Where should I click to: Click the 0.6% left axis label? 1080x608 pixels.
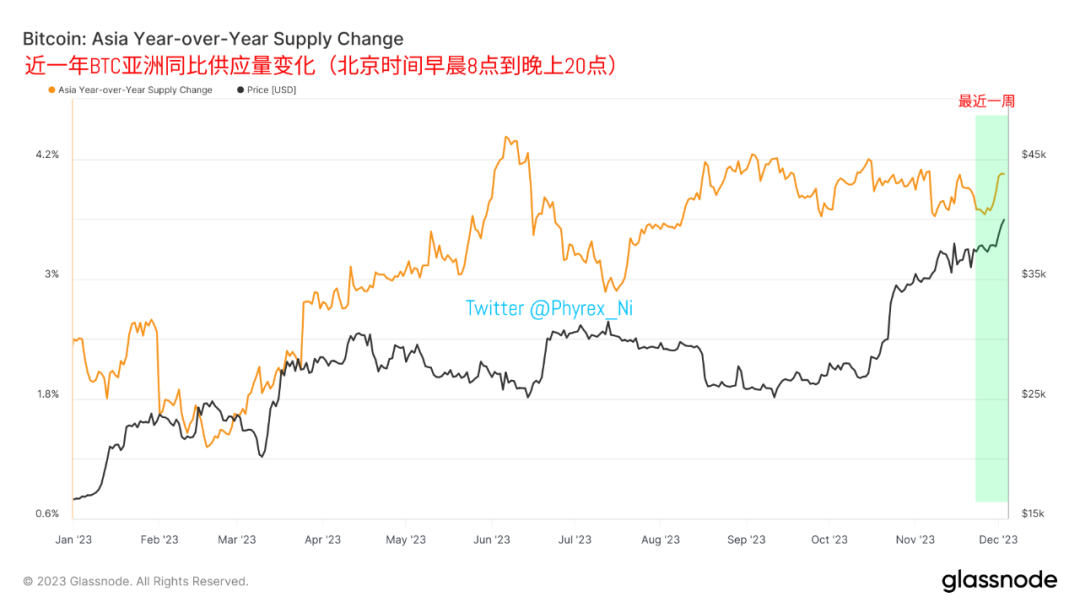tap(48, 514)
